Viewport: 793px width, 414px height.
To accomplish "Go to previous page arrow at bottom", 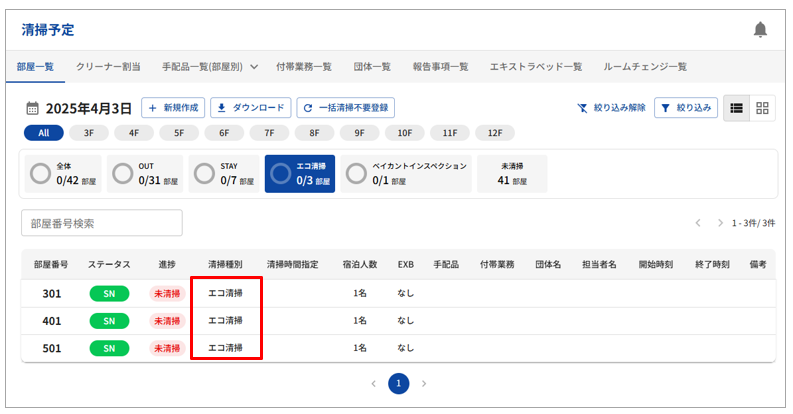I will tap(374, 383).
